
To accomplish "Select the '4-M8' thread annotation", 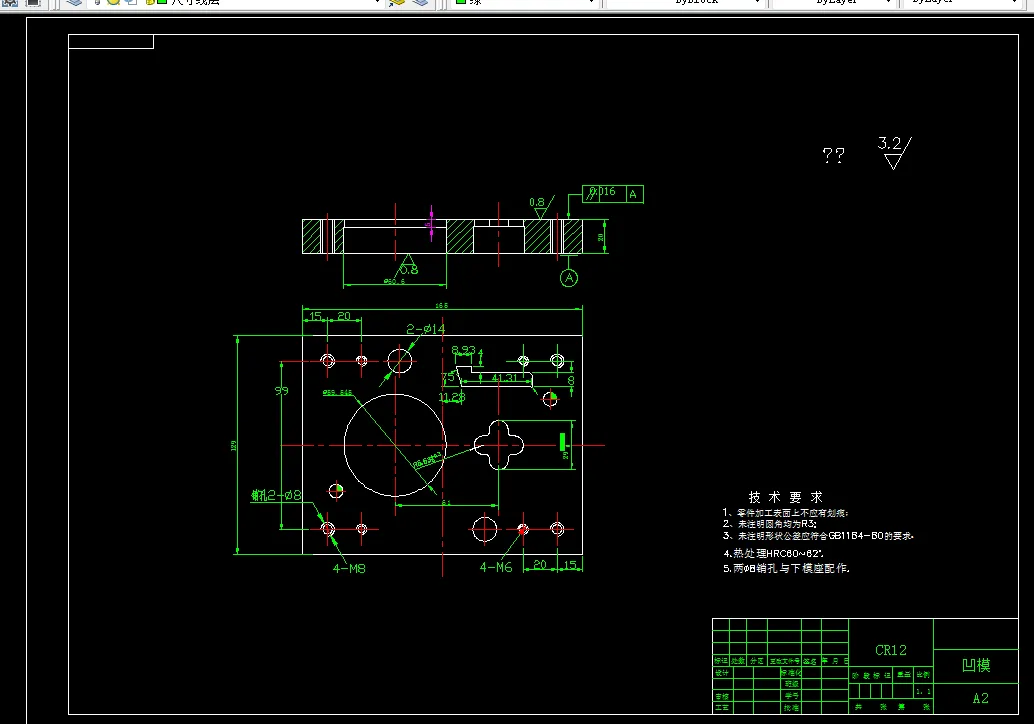I will 349,568.
